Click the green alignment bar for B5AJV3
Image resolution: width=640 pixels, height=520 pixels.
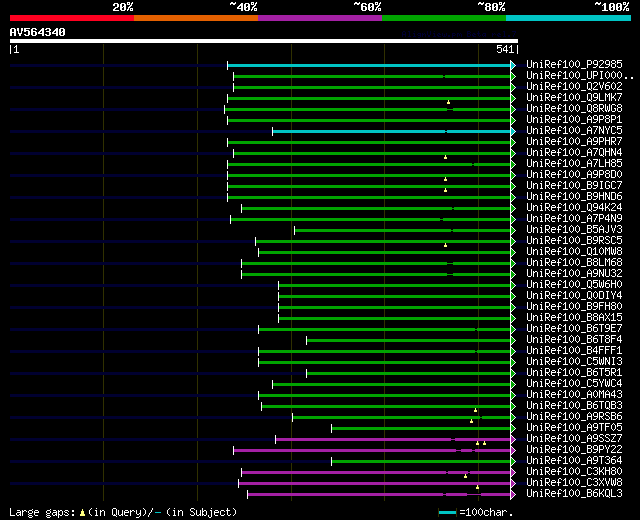[402, 231]
